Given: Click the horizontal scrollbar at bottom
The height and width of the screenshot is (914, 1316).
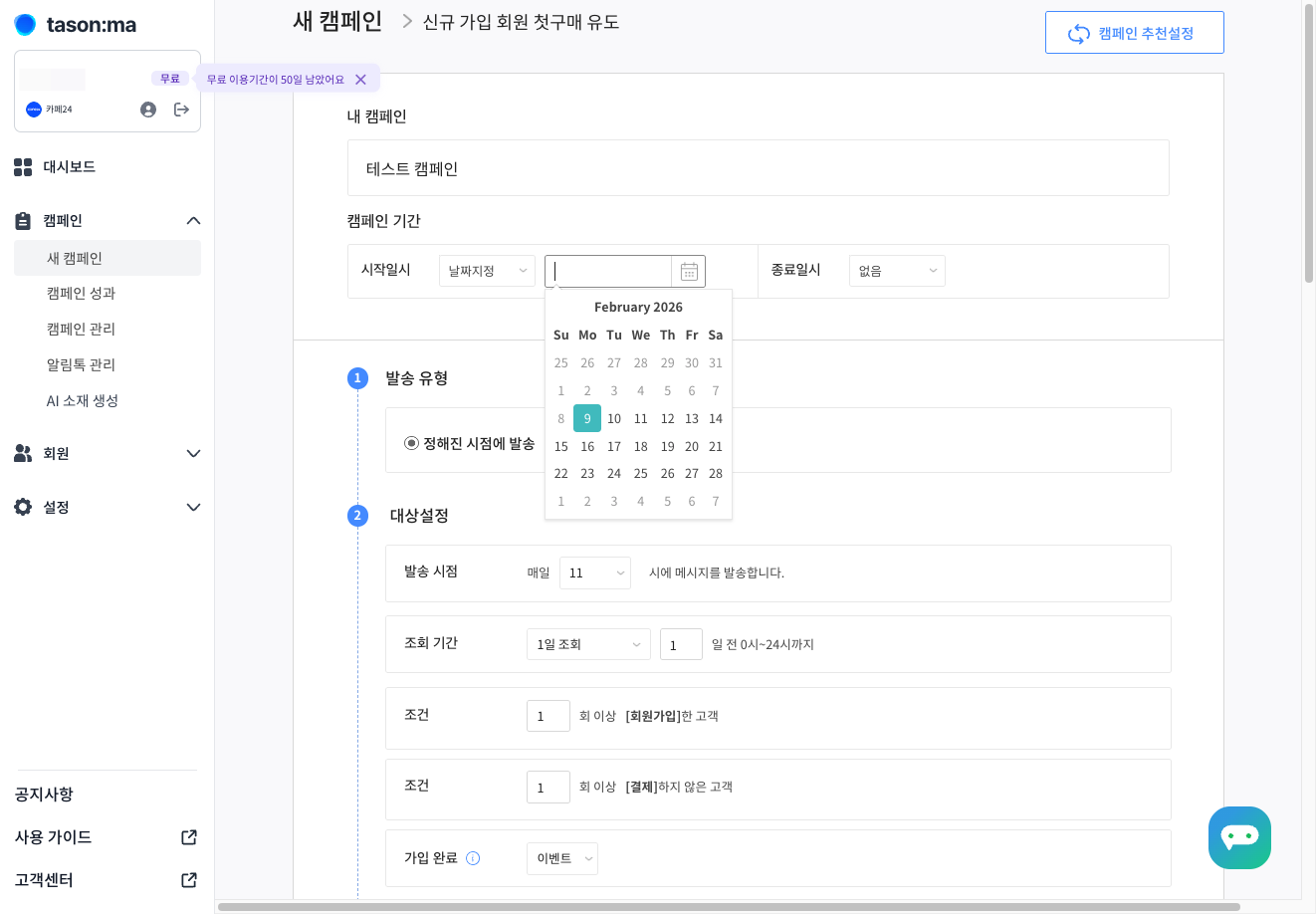Looking at the screenshot, I should click(x=729, y=907).
